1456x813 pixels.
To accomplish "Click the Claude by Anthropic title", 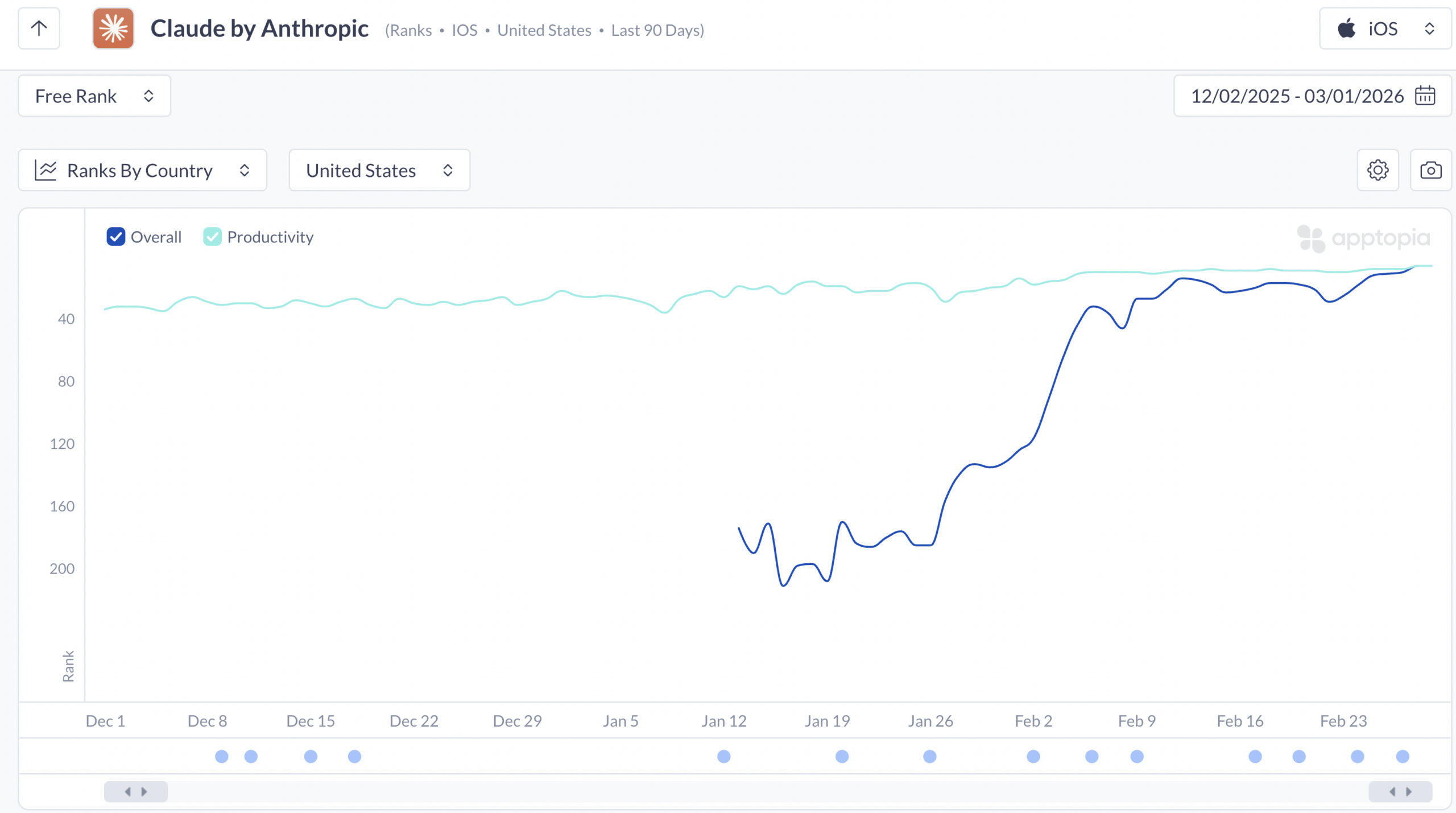I will point(259,28).
